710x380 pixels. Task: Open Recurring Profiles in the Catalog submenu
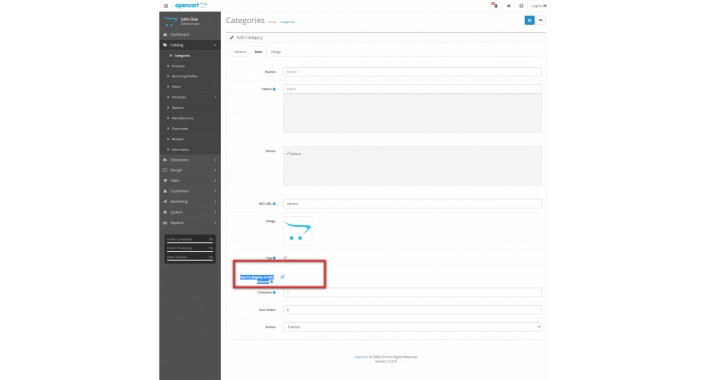[x=190, y=76]
